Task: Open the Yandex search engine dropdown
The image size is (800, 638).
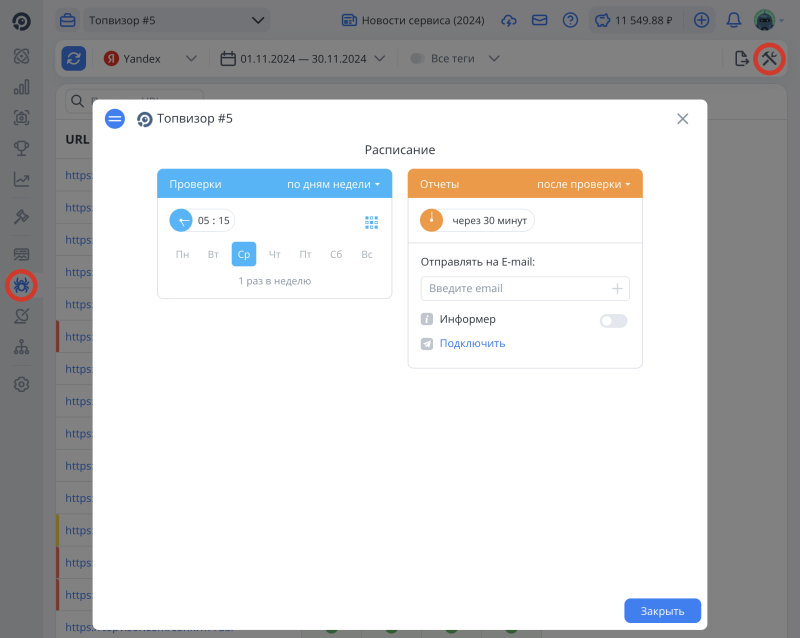Action: [150, 59]
